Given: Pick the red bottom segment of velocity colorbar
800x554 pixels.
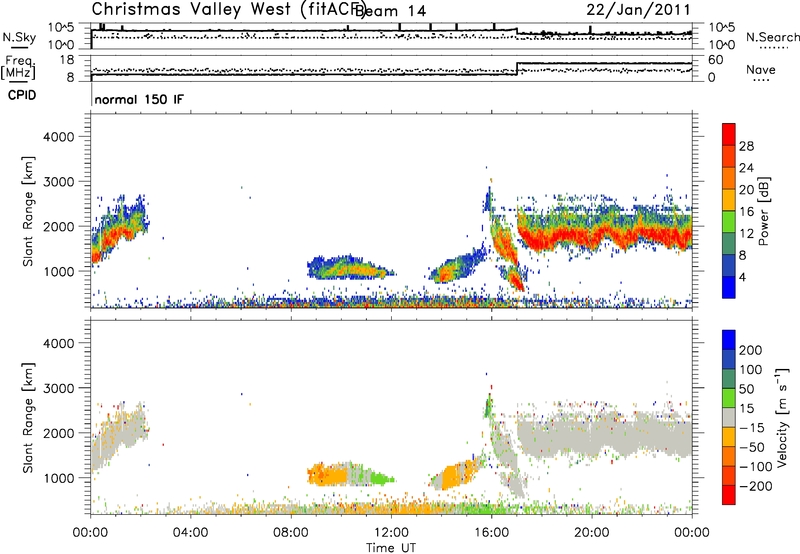Looking at the screenshot, I should click(729, 495).
